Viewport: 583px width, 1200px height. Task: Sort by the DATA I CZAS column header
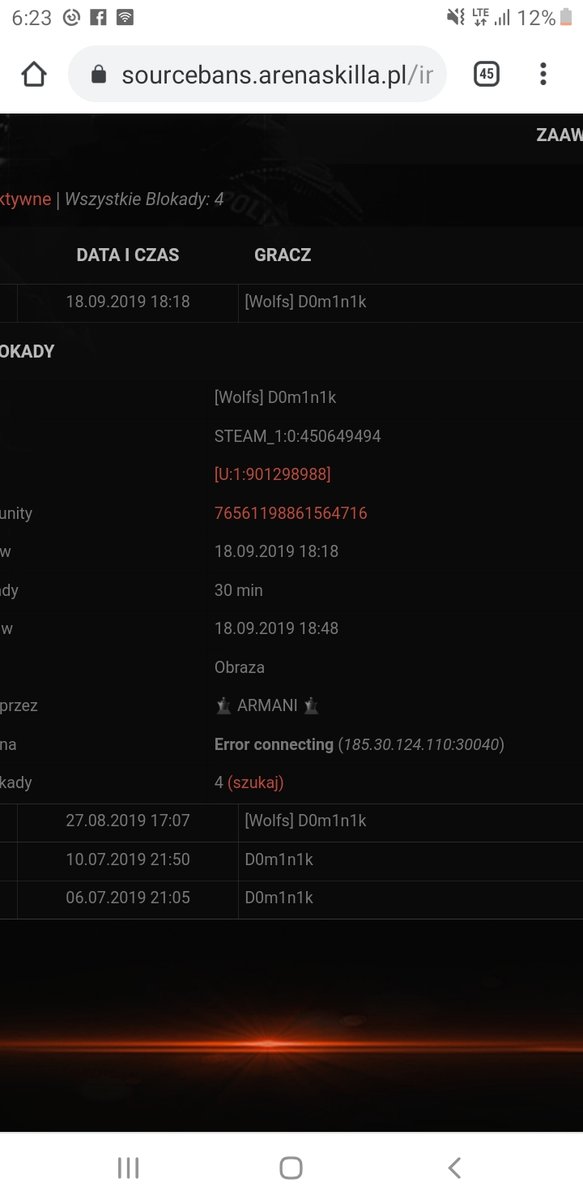coord(128,255)
